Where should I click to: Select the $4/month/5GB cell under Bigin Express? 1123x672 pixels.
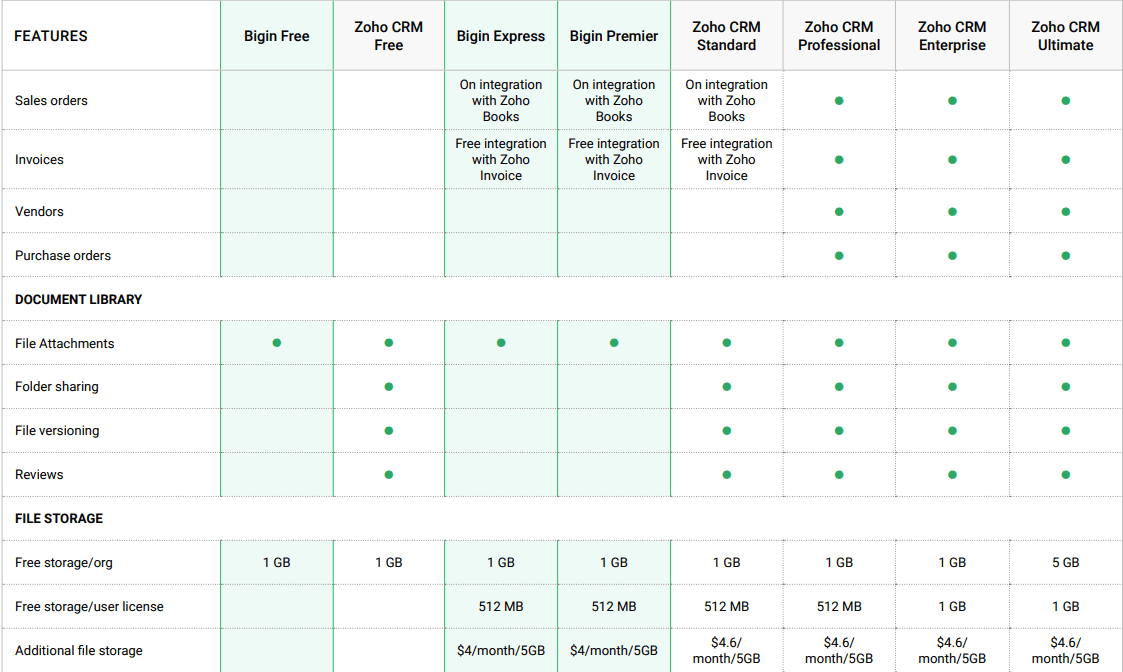(500, 650)
